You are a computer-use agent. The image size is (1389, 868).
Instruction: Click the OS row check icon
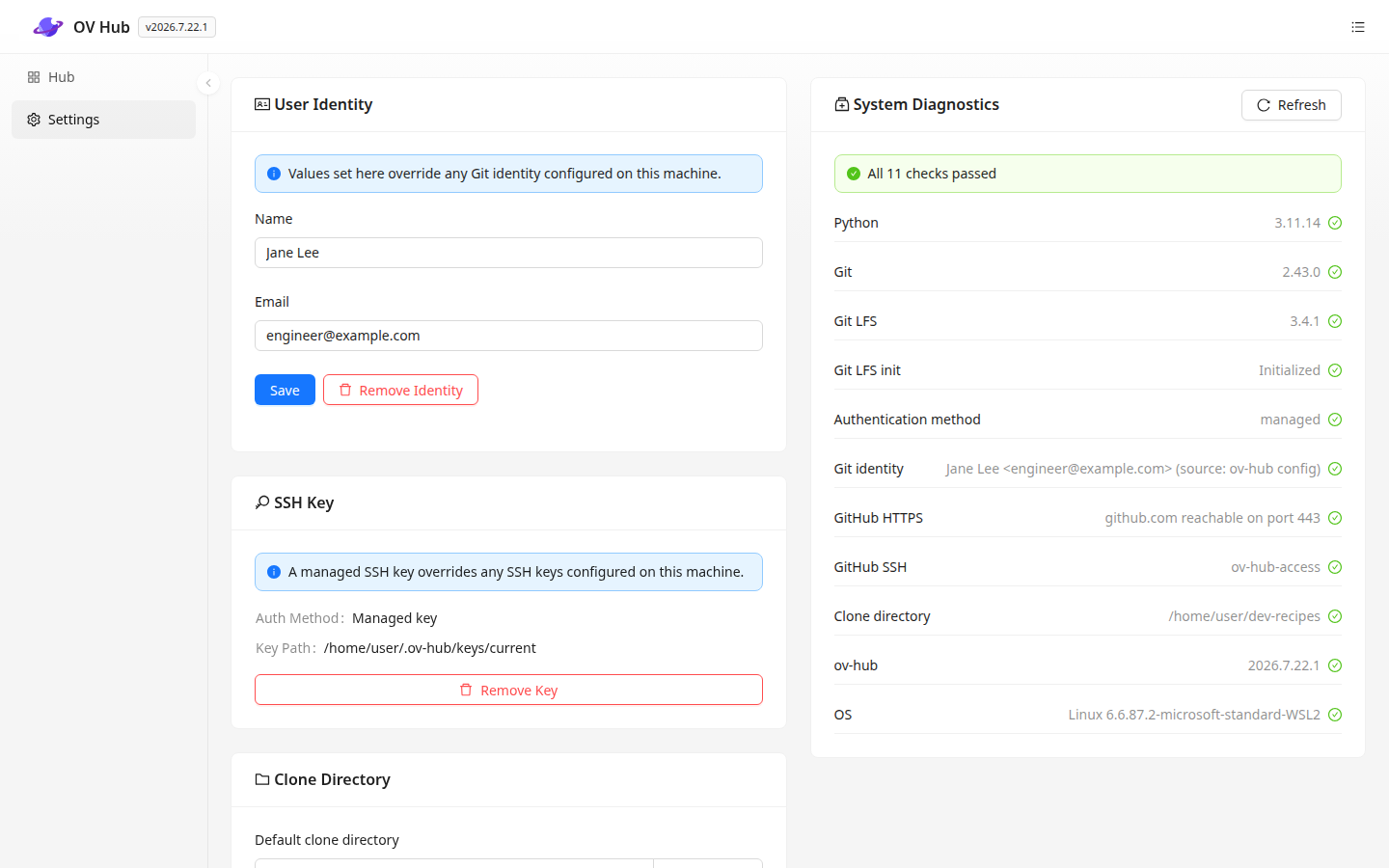1335,715
